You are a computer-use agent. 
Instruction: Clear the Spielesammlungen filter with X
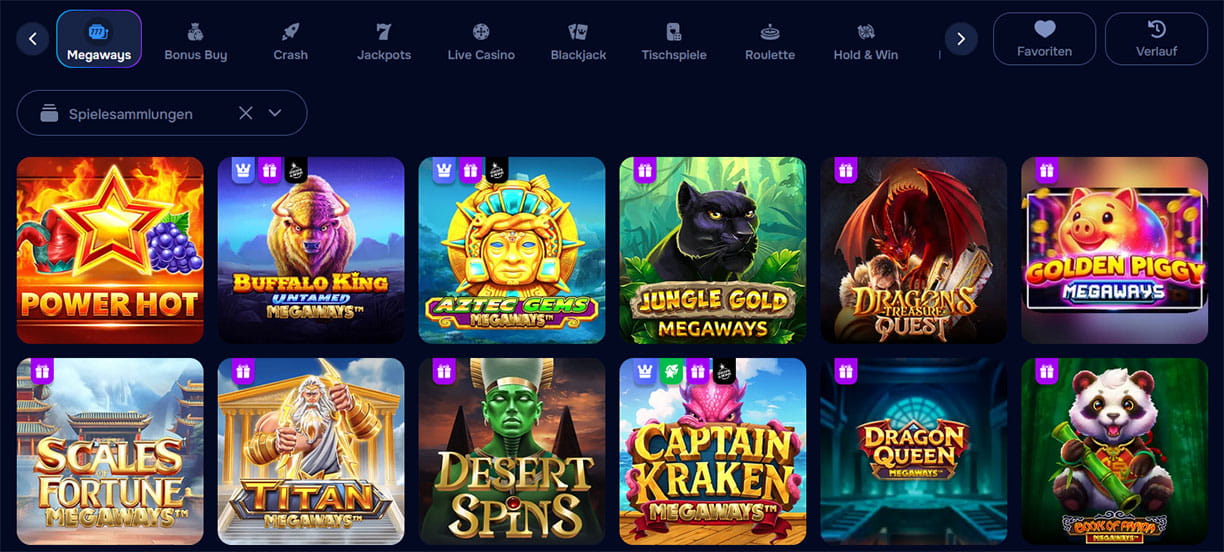(246, 113)
